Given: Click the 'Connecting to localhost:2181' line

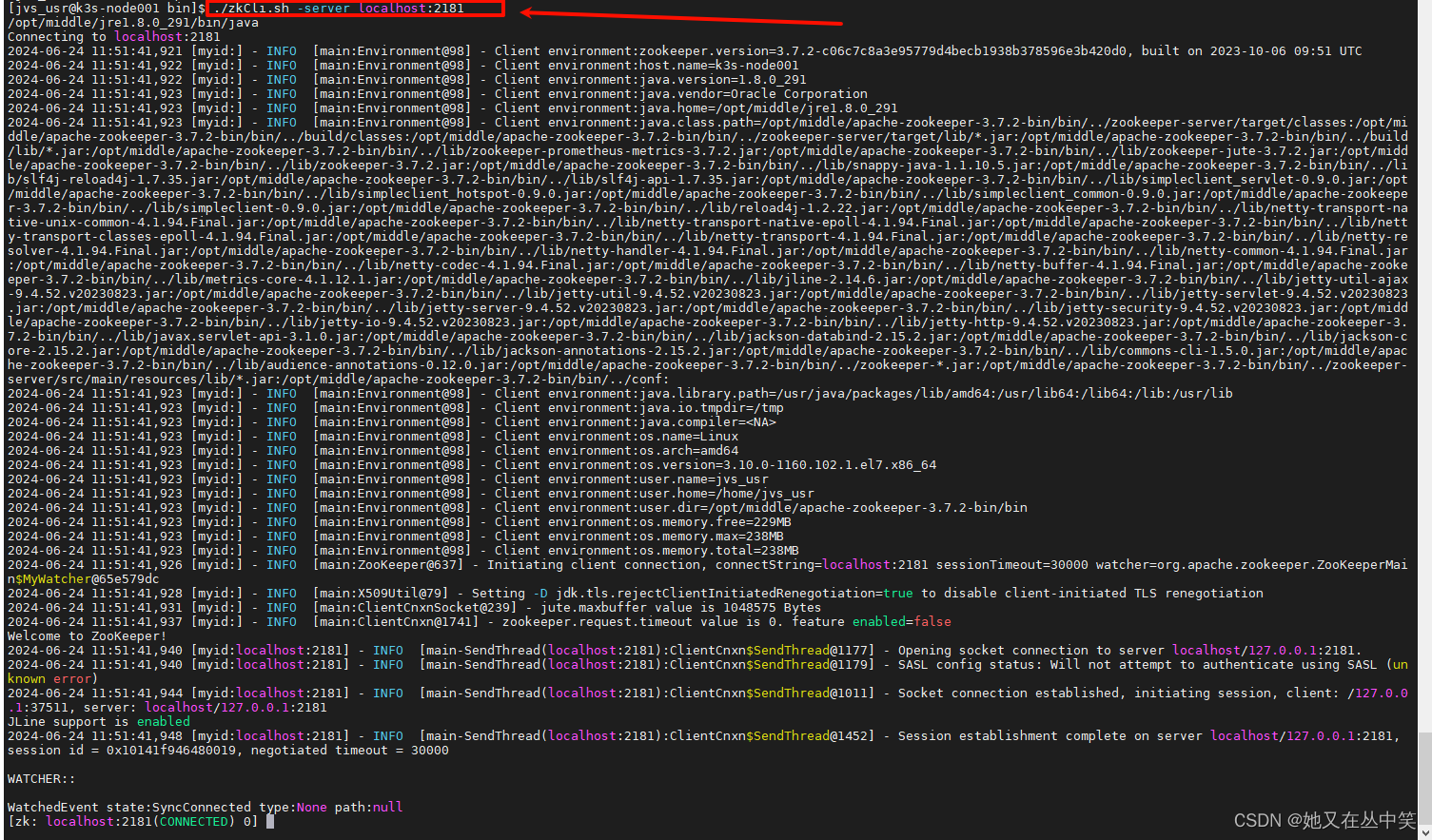Looking at the screenshot, I should click(x=114, y=36).
